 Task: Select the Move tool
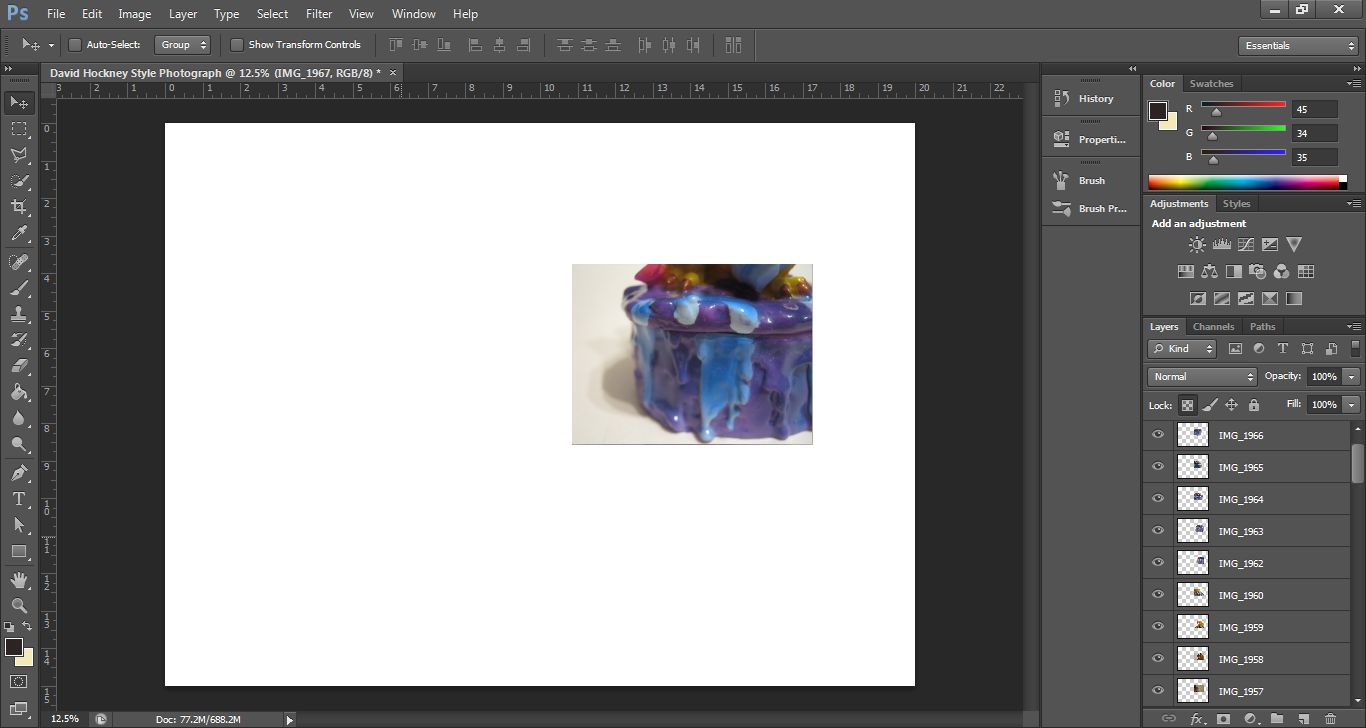click(x=19, y=102)
